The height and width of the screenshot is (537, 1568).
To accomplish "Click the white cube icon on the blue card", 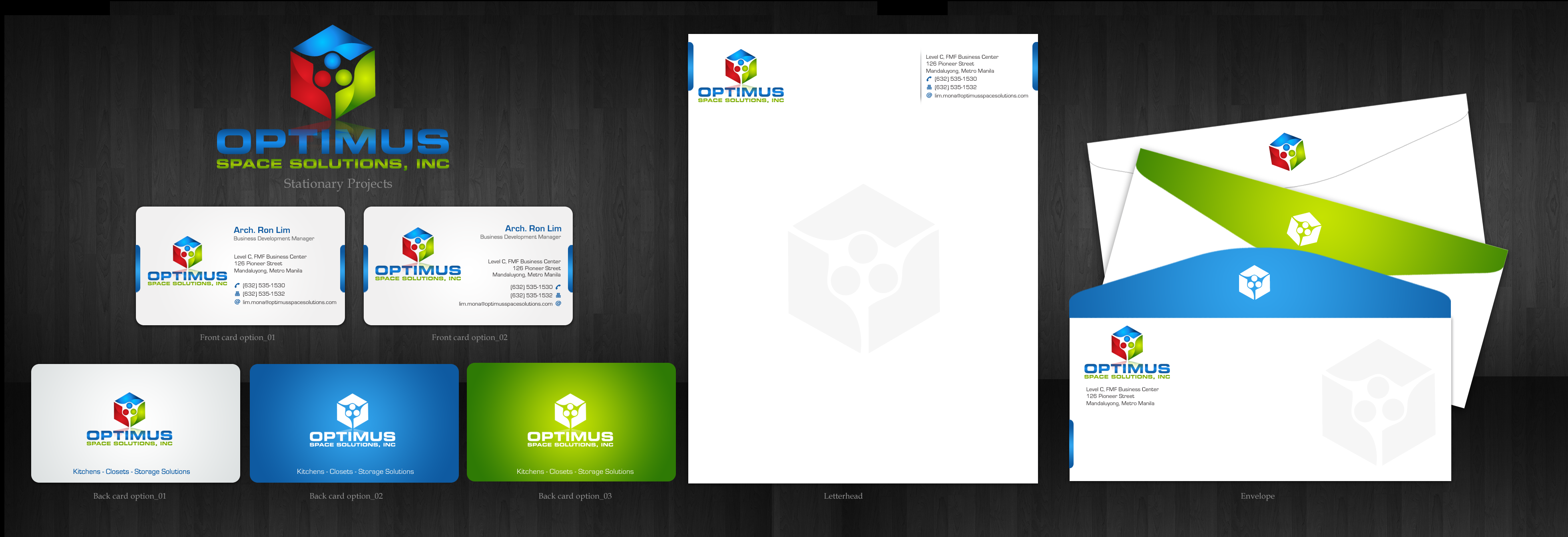I will [x=353, y=411].
